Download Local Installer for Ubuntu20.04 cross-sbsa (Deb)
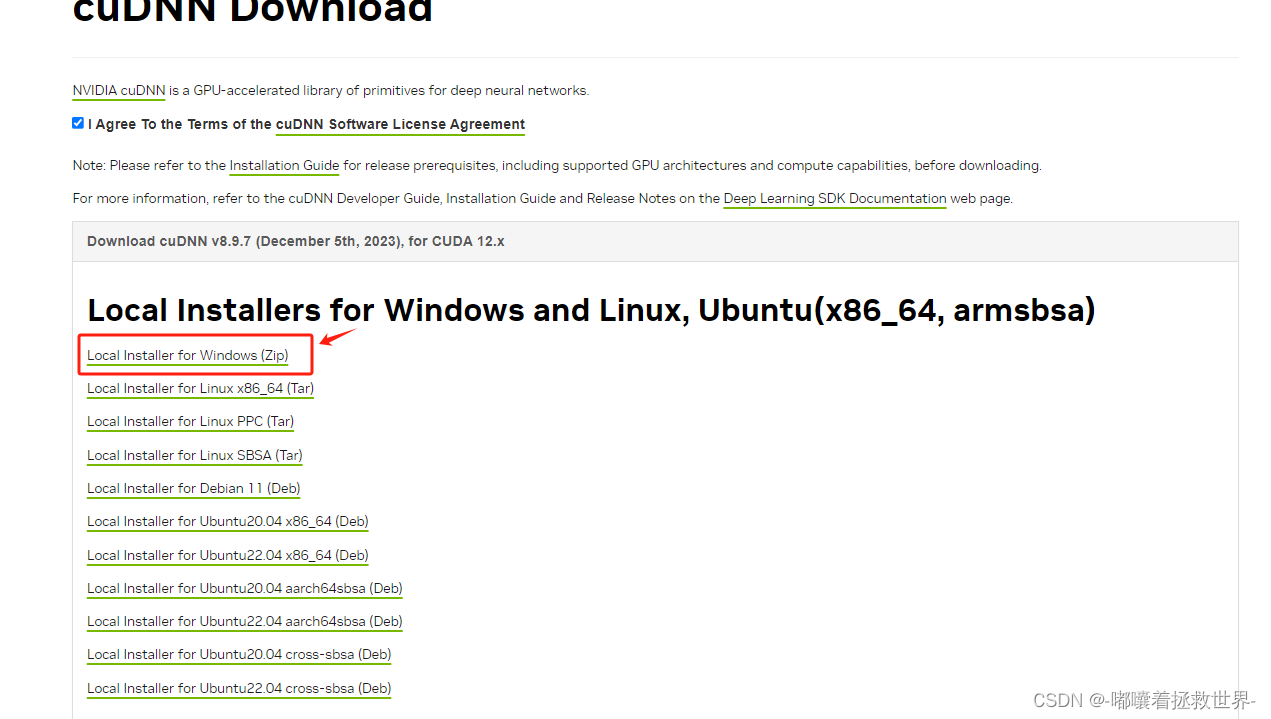Image resolution: width=1271 pixels, height=719 pixels. (239, 654)
